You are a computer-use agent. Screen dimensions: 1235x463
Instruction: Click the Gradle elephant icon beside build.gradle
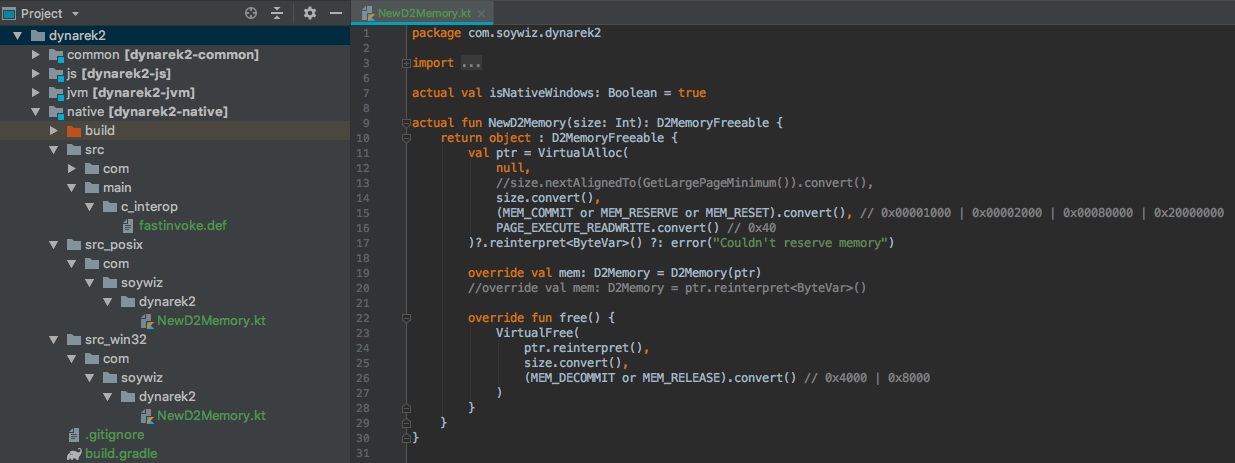coord(74,453)
